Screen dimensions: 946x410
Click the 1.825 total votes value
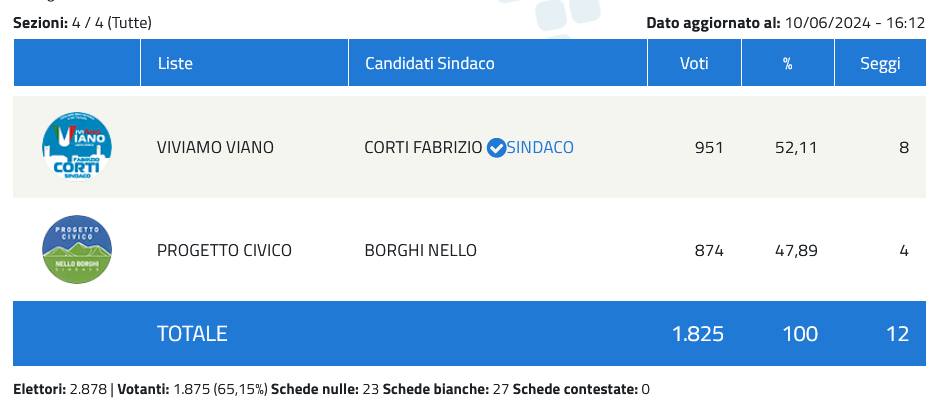tap(698, 333)
